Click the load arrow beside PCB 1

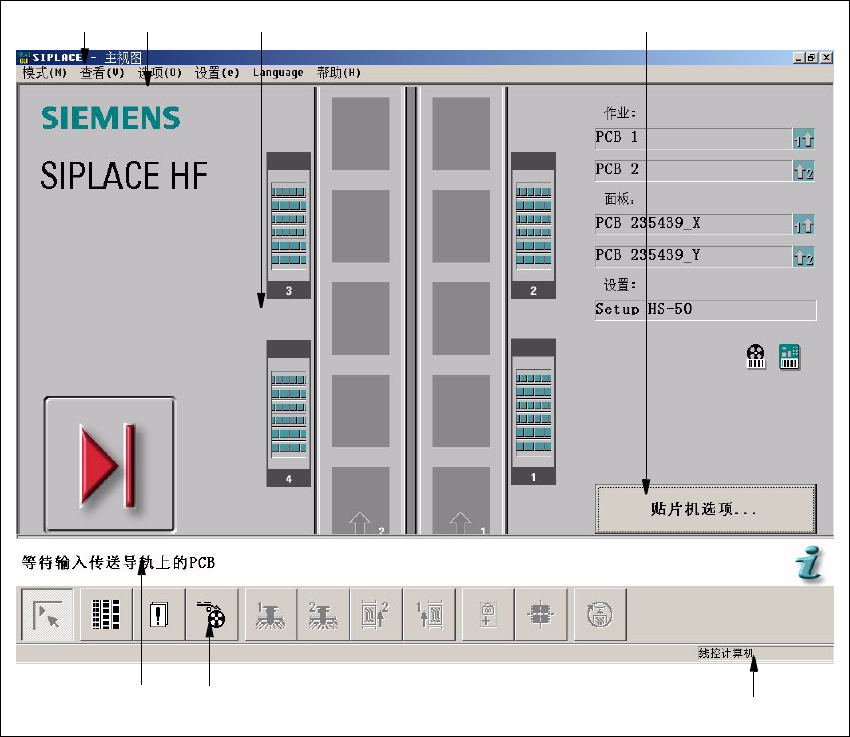pos(803,139)
